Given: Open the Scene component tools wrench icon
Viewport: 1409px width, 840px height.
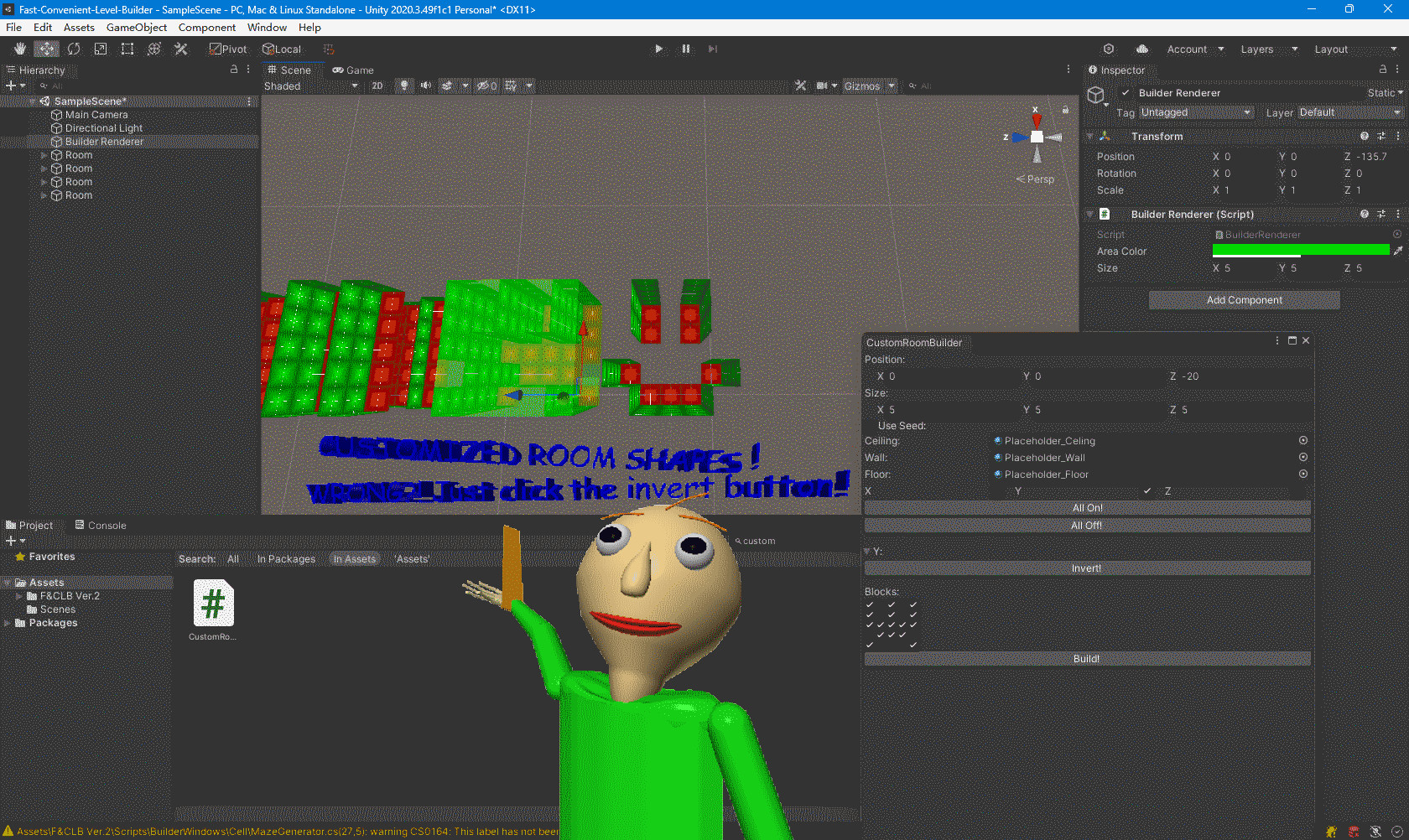Looking at the screenshot, I should (x=801, y=86).
